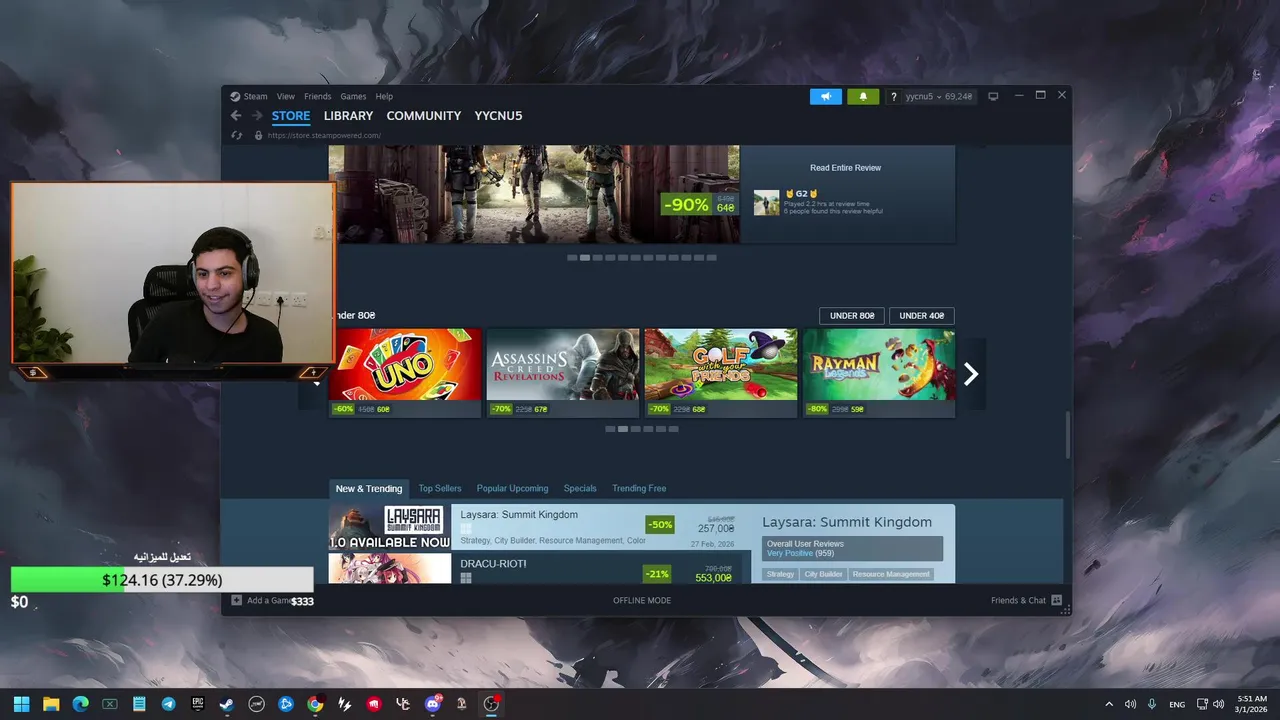Show hidden system tray icons chevron

(x=1108, y=704)
